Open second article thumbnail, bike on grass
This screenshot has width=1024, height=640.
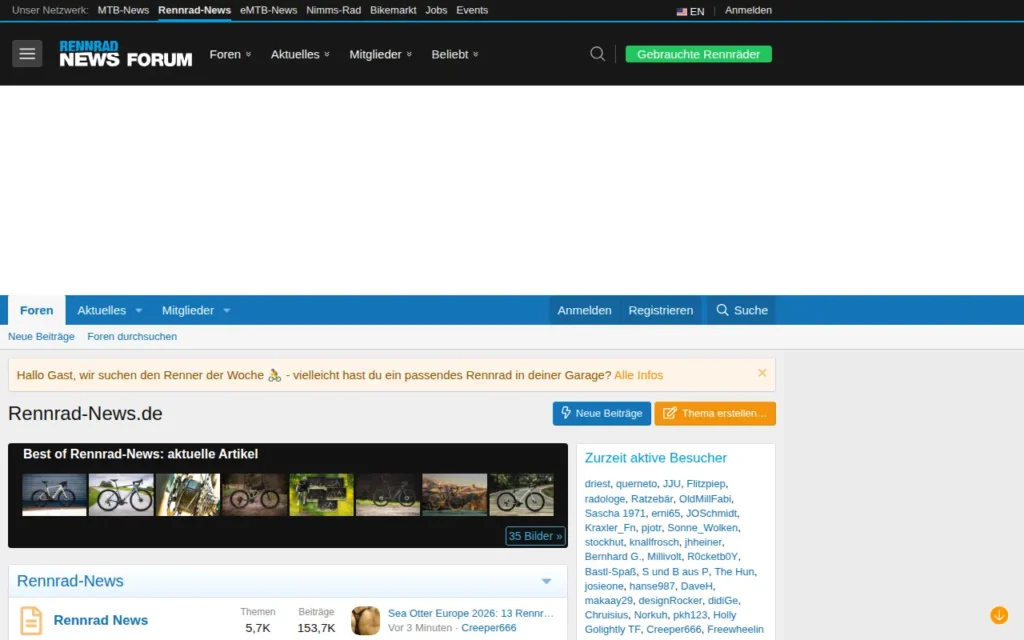pyautogui.click(x=121, y=495)
